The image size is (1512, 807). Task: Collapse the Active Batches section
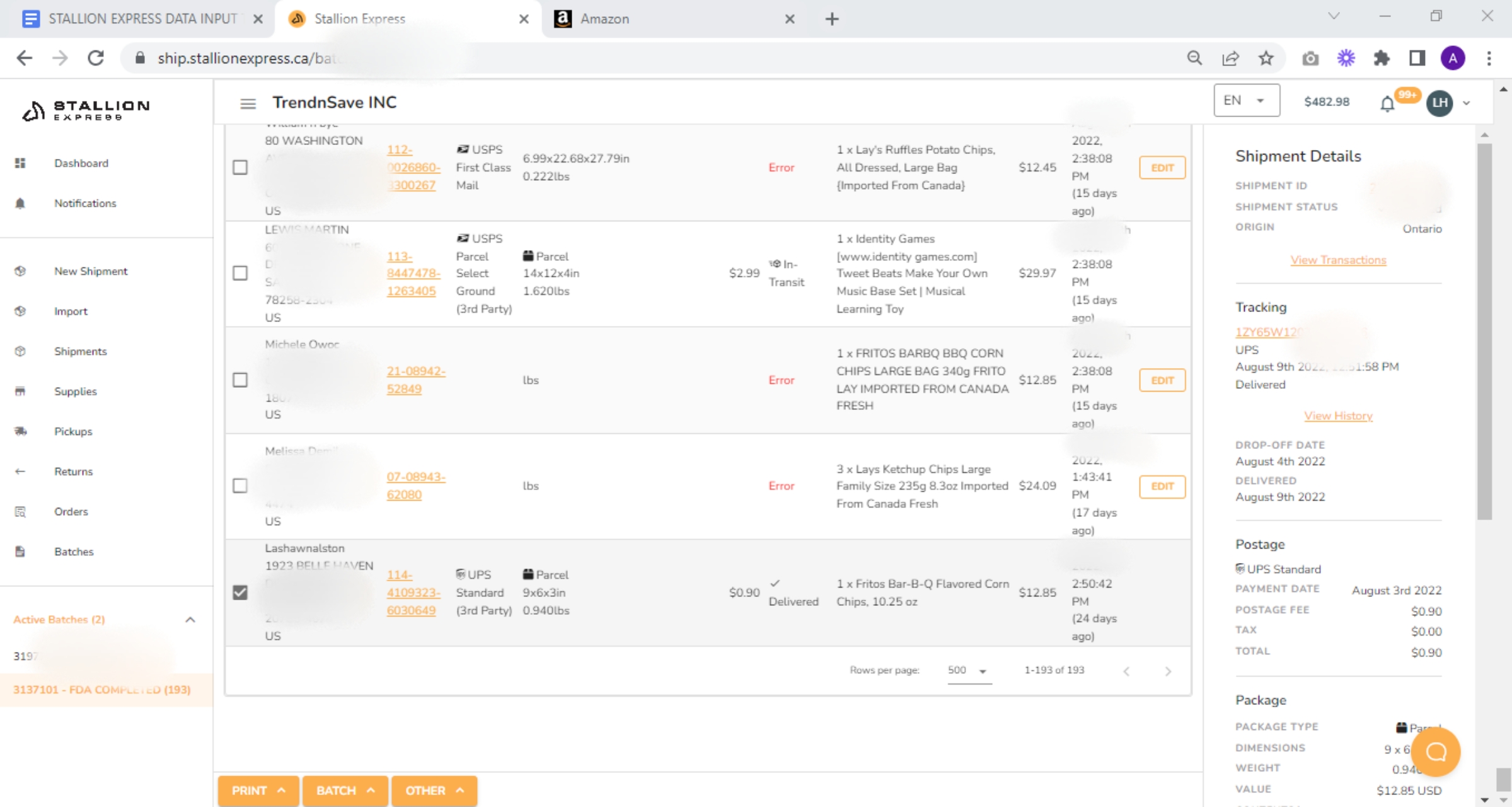(x=190, y=620)
